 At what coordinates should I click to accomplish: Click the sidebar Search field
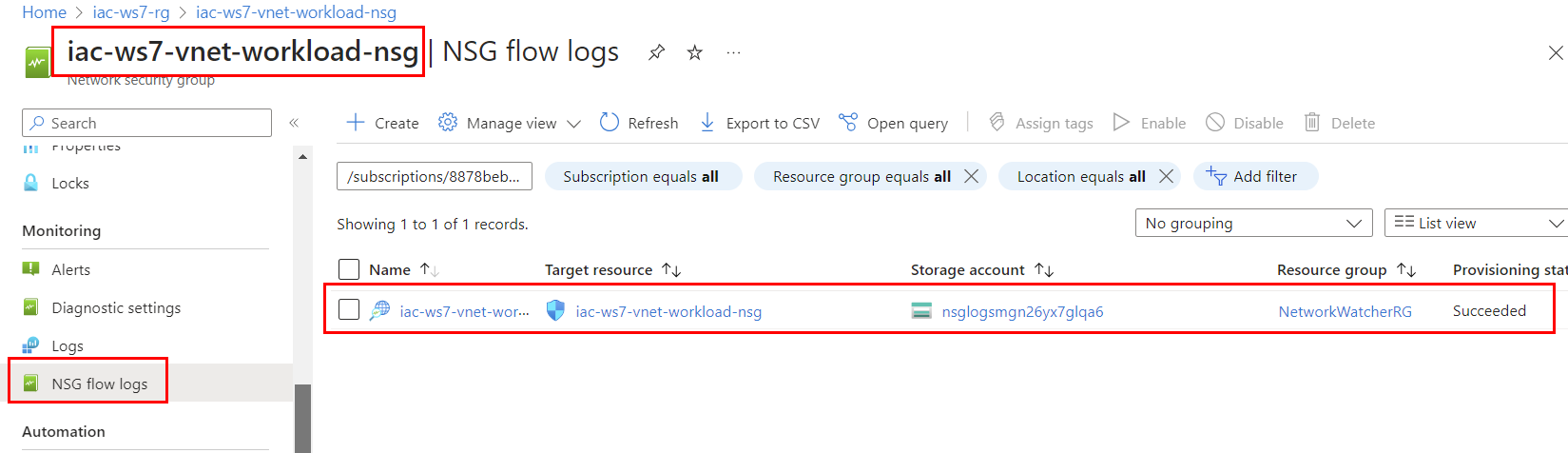[x=147, y=123]
